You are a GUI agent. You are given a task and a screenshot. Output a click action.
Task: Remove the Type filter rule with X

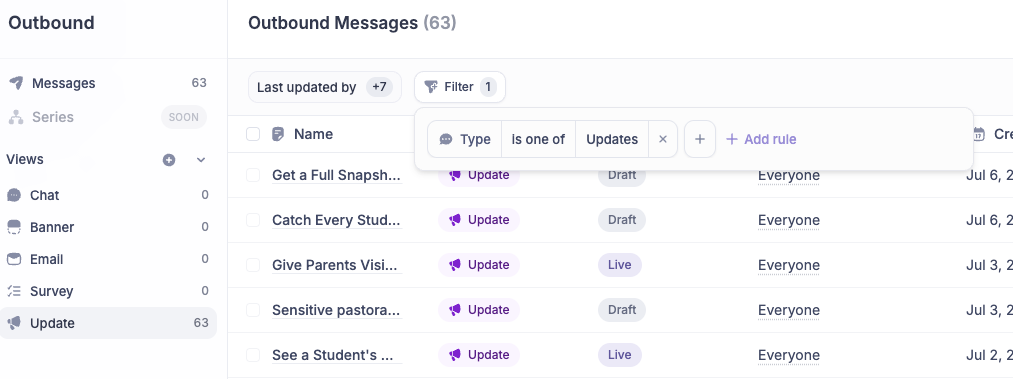[x=663, y=139]
